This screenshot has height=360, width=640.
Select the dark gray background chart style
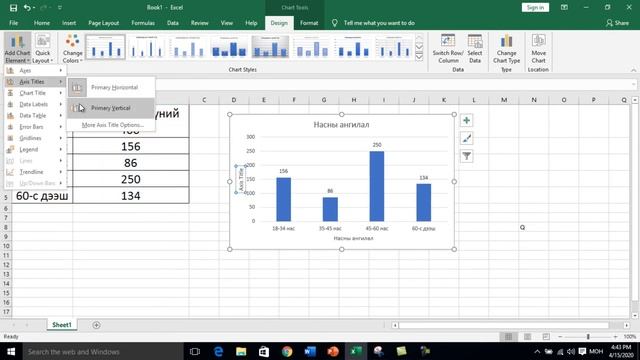coord(270,47)
